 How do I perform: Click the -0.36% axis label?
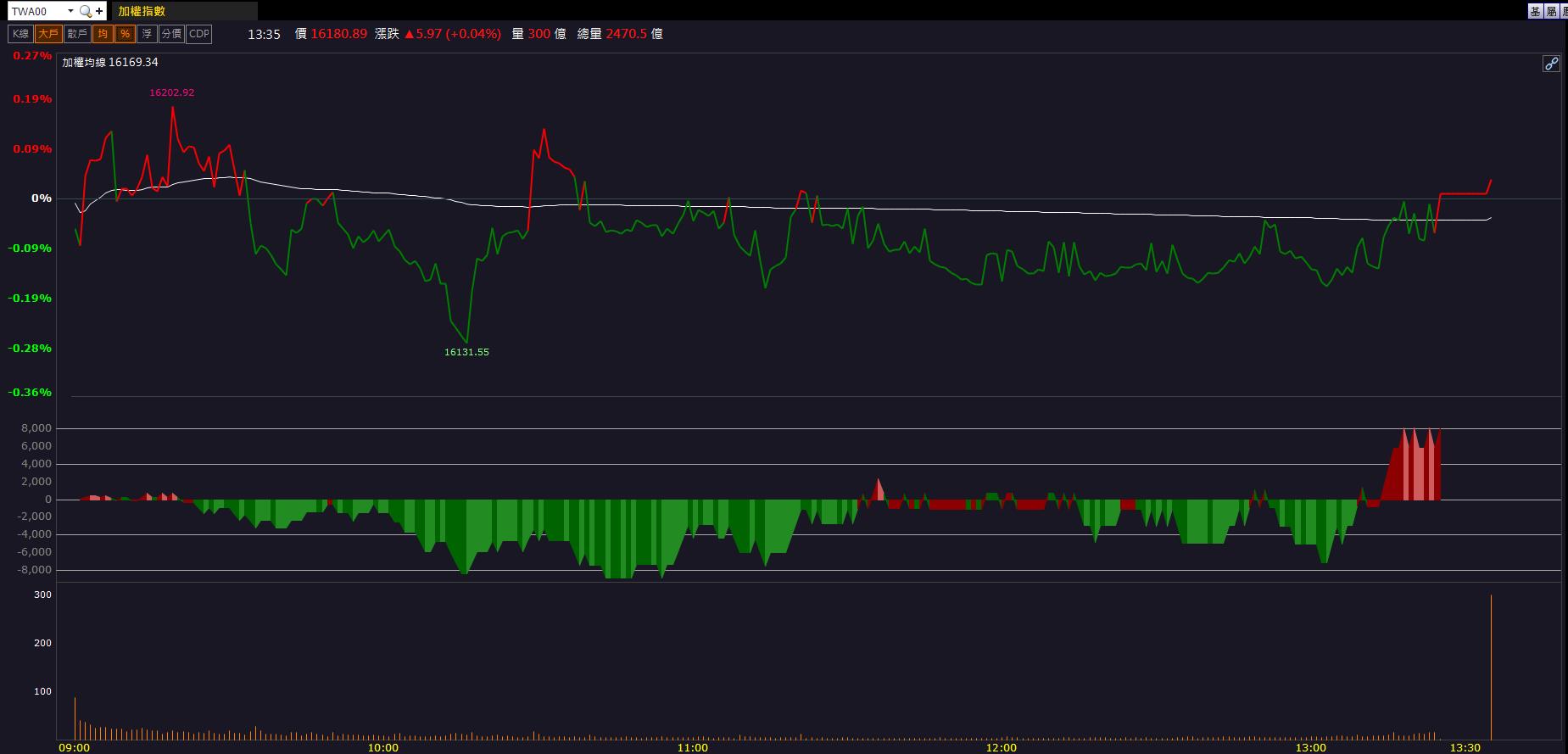click(x=30, y=392)
